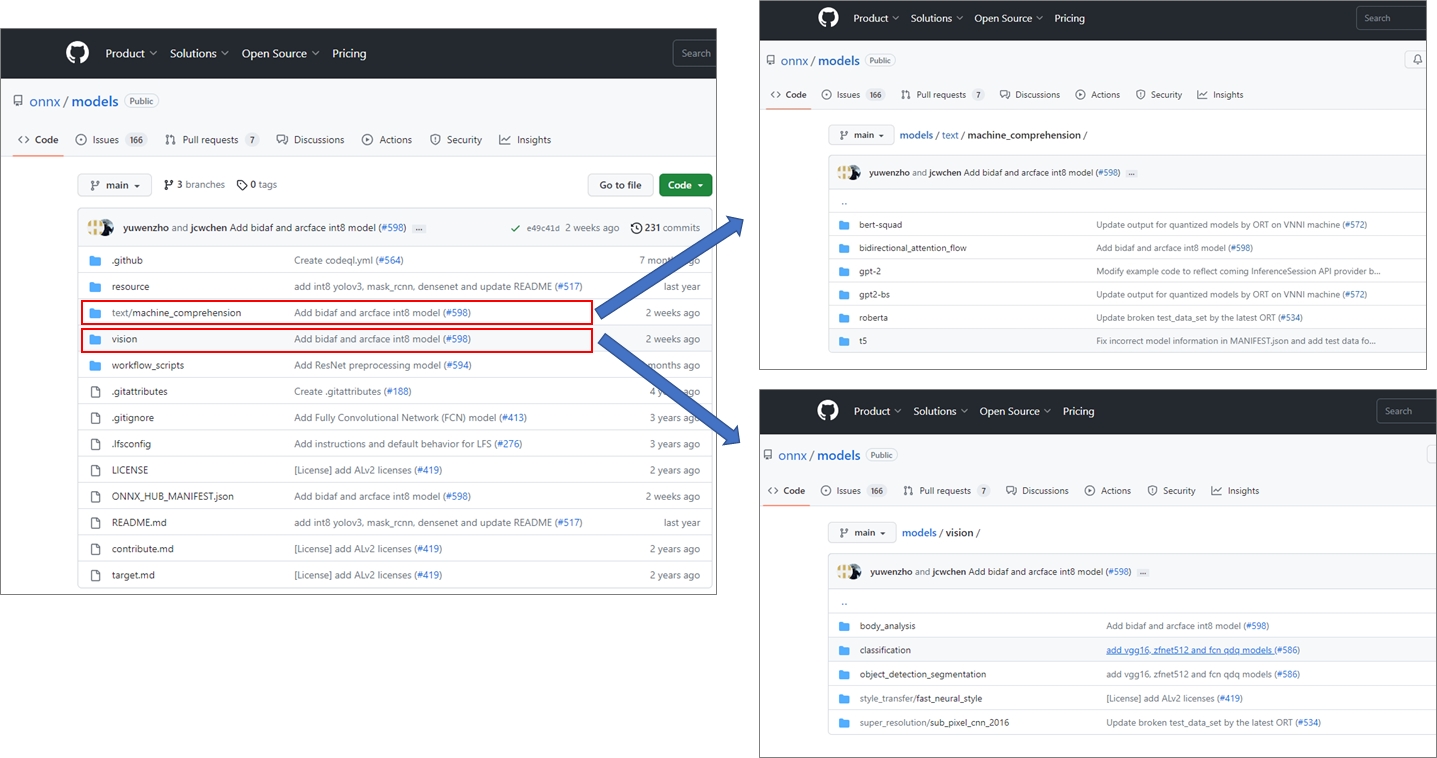
Task: Expand main branch dropdown beside models / vision
Action: [x=861, y=533]
